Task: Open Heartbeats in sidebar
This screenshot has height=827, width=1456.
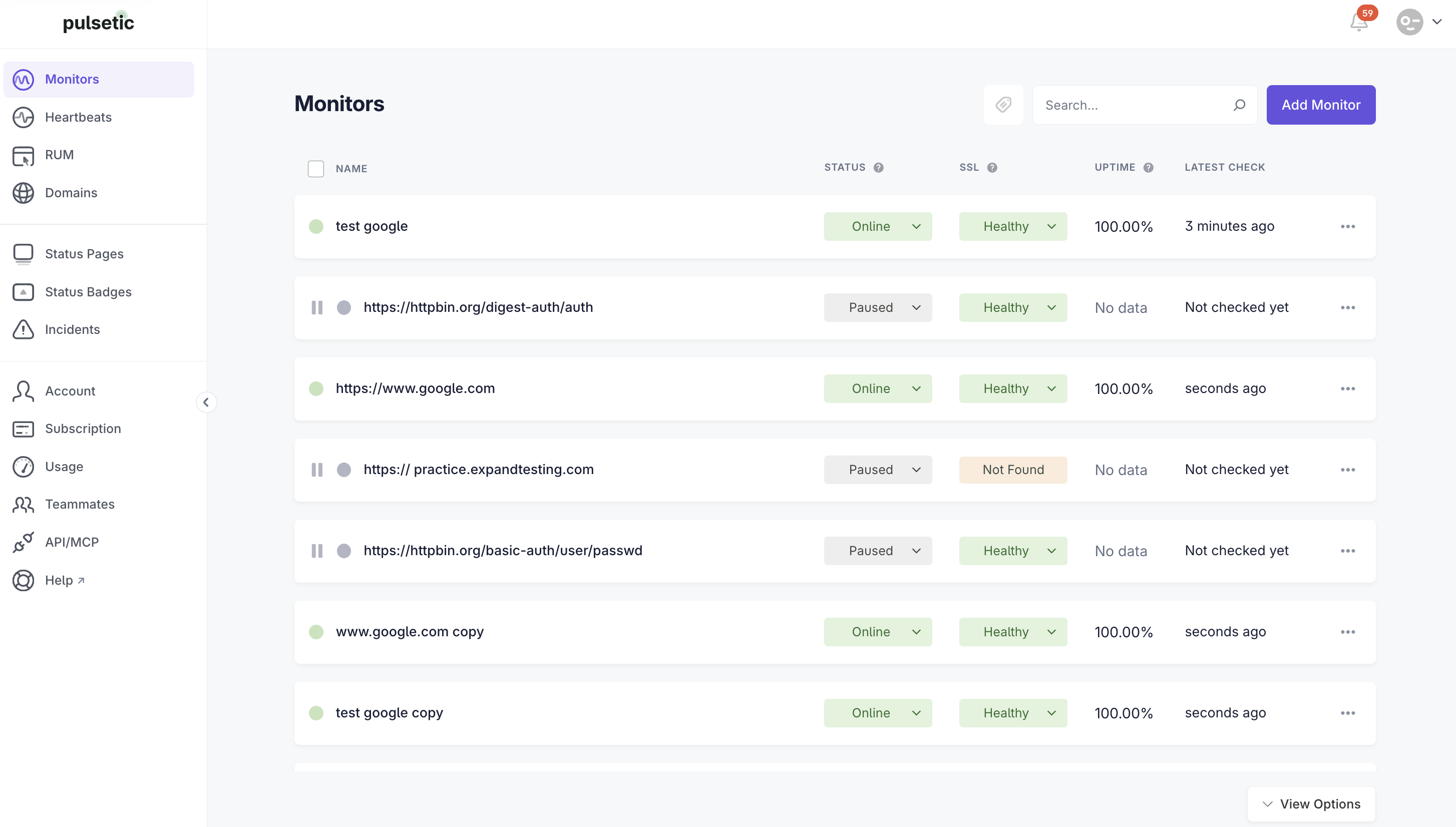Action: point(99,118)
